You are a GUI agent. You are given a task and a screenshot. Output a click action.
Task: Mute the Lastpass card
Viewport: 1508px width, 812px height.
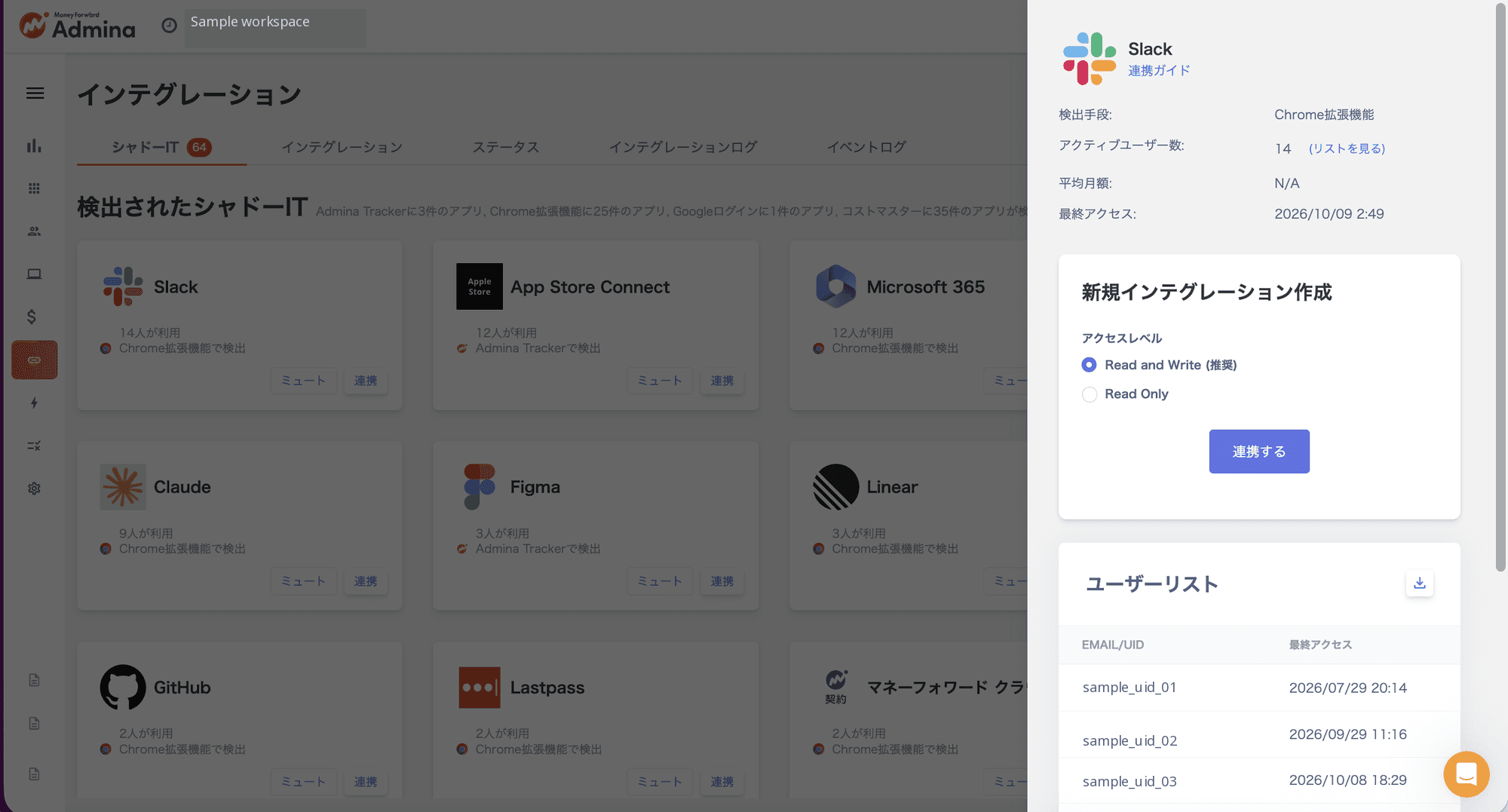point(660,782)
